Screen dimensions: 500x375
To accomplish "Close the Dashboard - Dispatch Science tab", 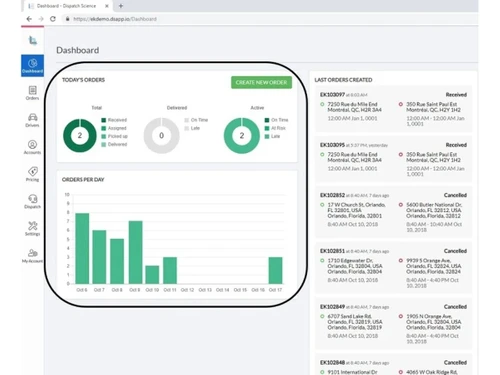I will pos(107,6).
